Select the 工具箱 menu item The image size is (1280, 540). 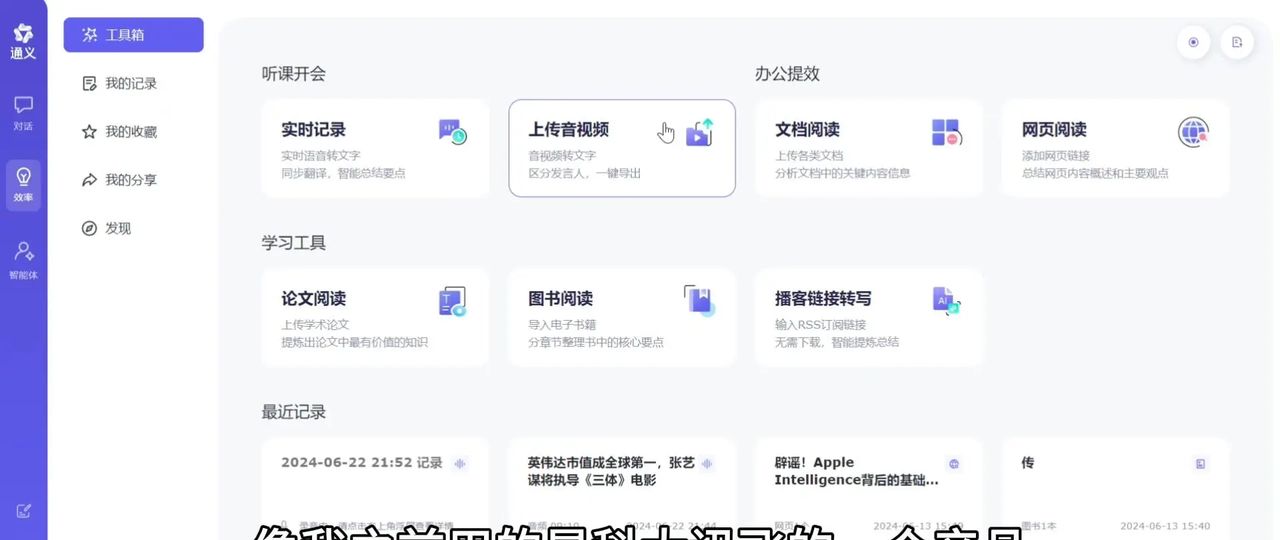tap(134, 35)
